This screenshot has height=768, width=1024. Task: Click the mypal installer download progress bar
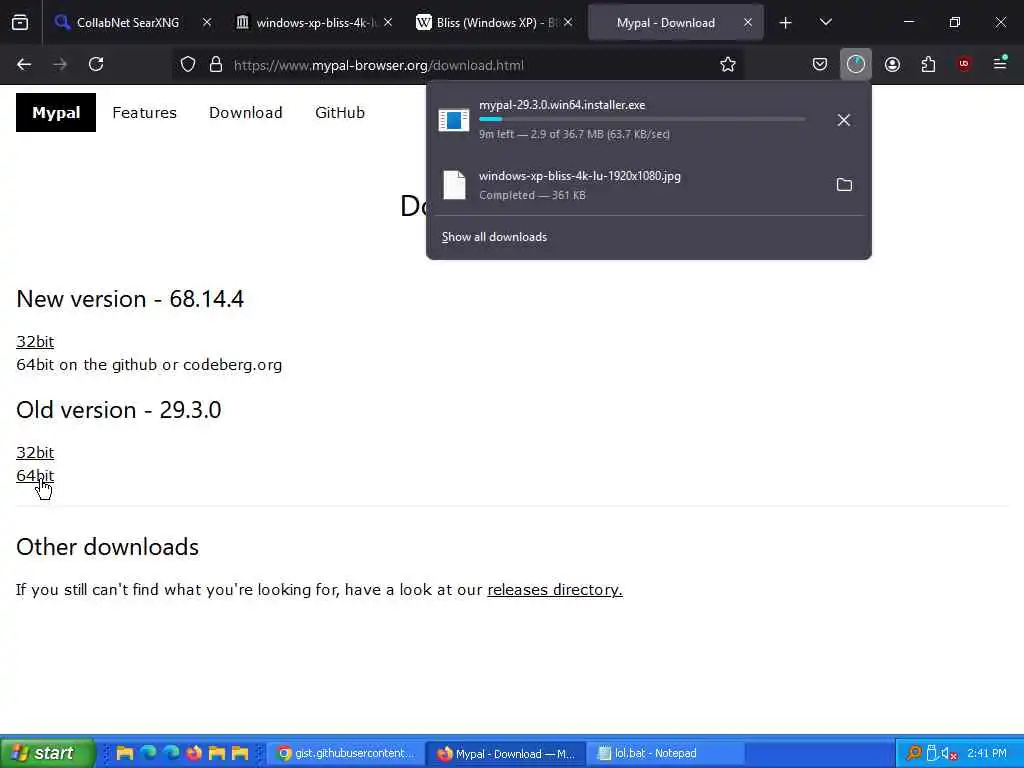pos(642,120)
